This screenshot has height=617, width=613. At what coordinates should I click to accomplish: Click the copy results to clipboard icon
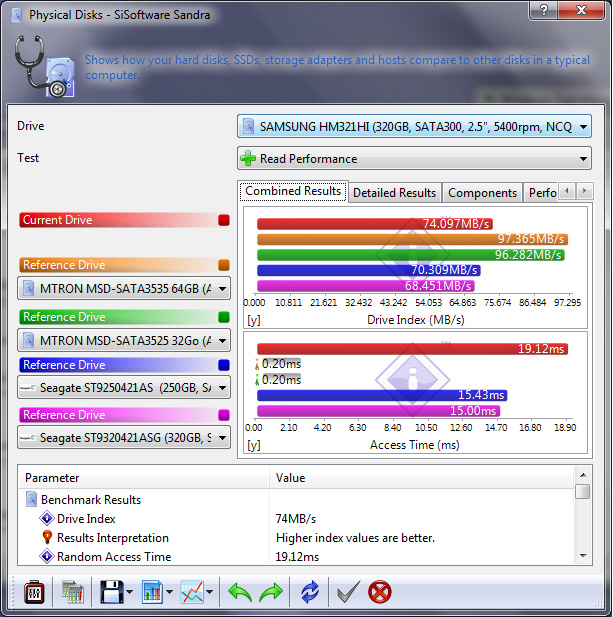(73, 592)
